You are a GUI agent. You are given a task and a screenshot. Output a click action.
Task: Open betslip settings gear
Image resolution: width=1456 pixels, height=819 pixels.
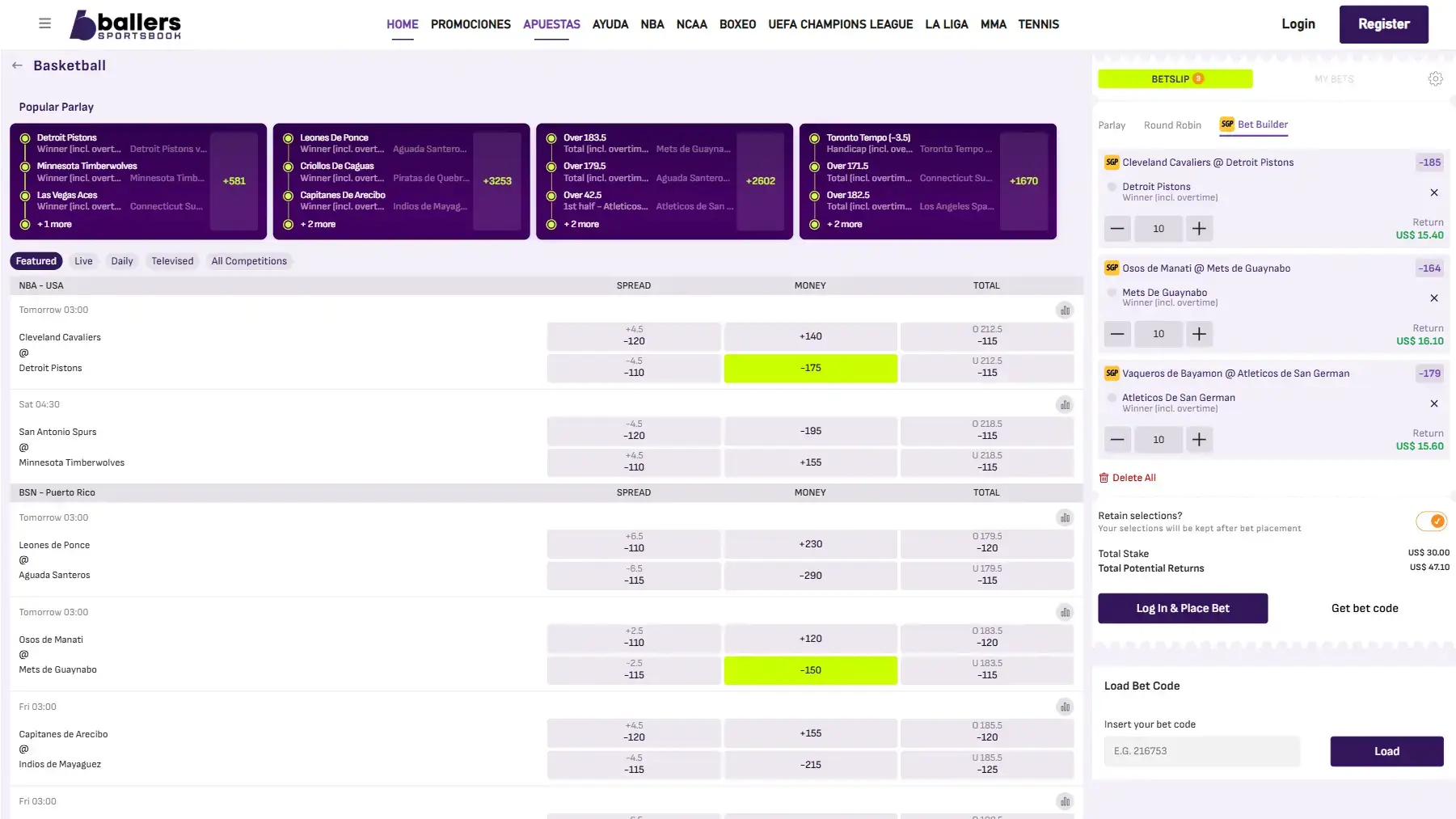[1435, 78]
